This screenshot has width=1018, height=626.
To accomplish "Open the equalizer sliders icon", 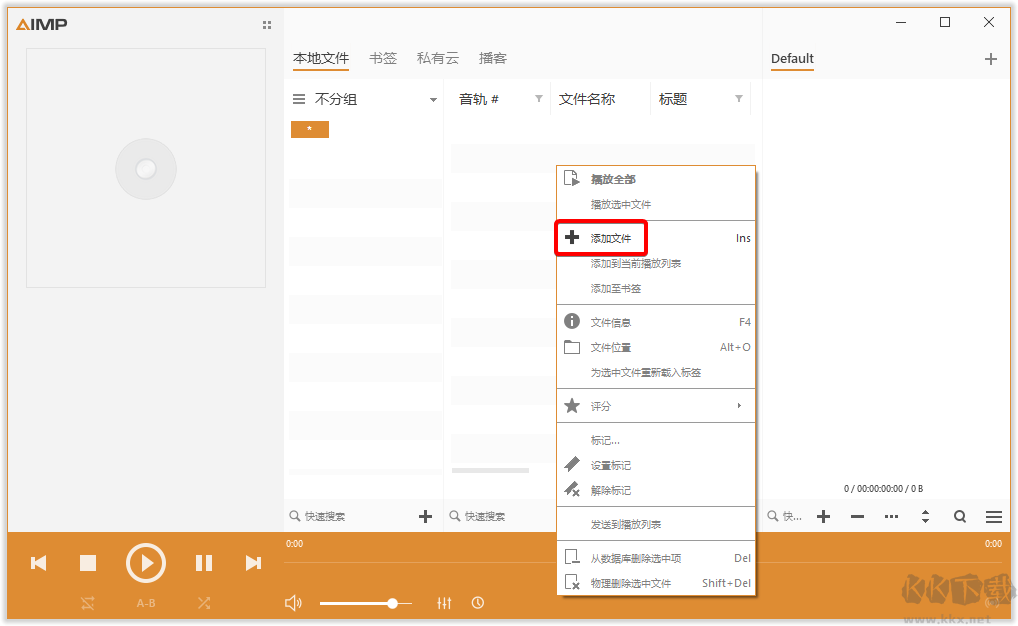I will pyautogui.click(x=444, y=603).
